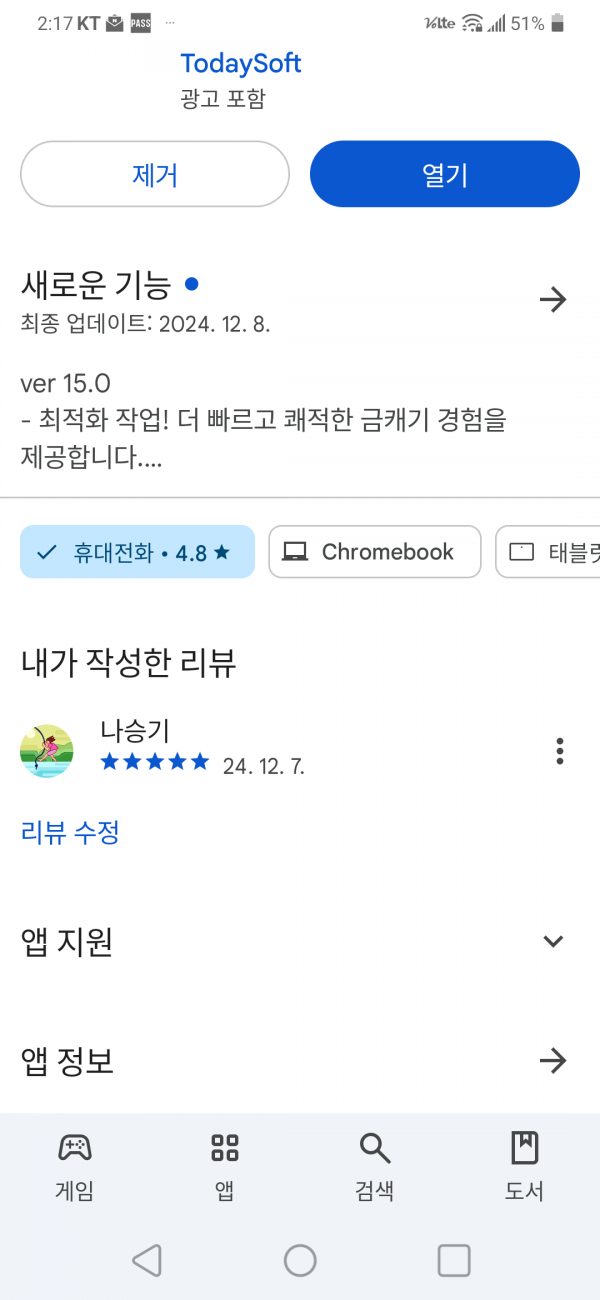This screenshot has height=1300, width=600.
Task: Select the 휴대전화 4.8 rating chip
Action: [137, 552]
